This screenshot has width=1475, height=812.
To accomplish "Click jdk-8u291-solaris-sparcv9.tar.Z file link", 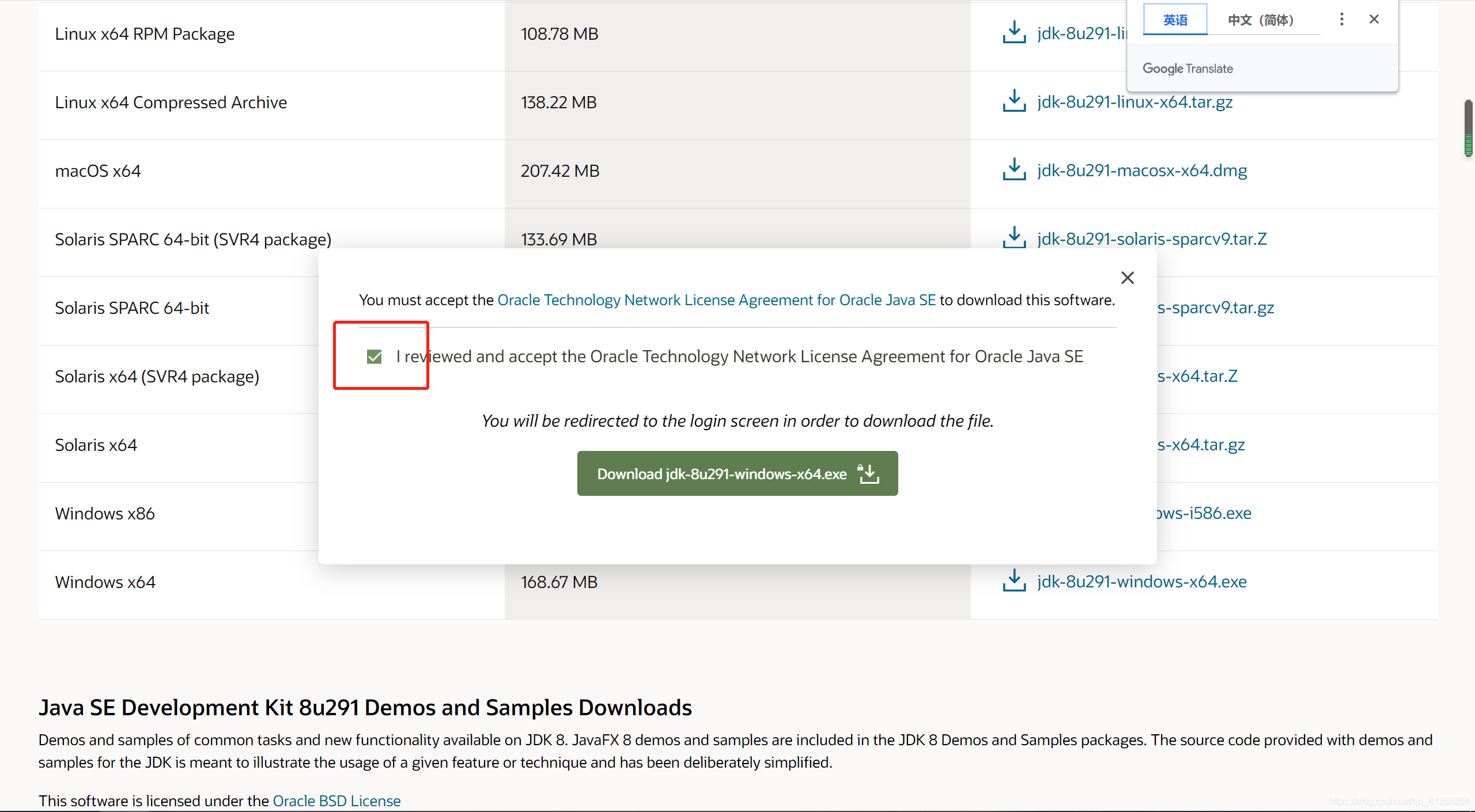I will 1151,239.
